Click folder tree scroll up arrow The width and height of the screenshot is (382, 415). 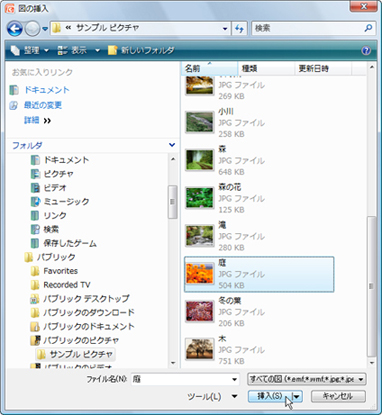(173, 159)
